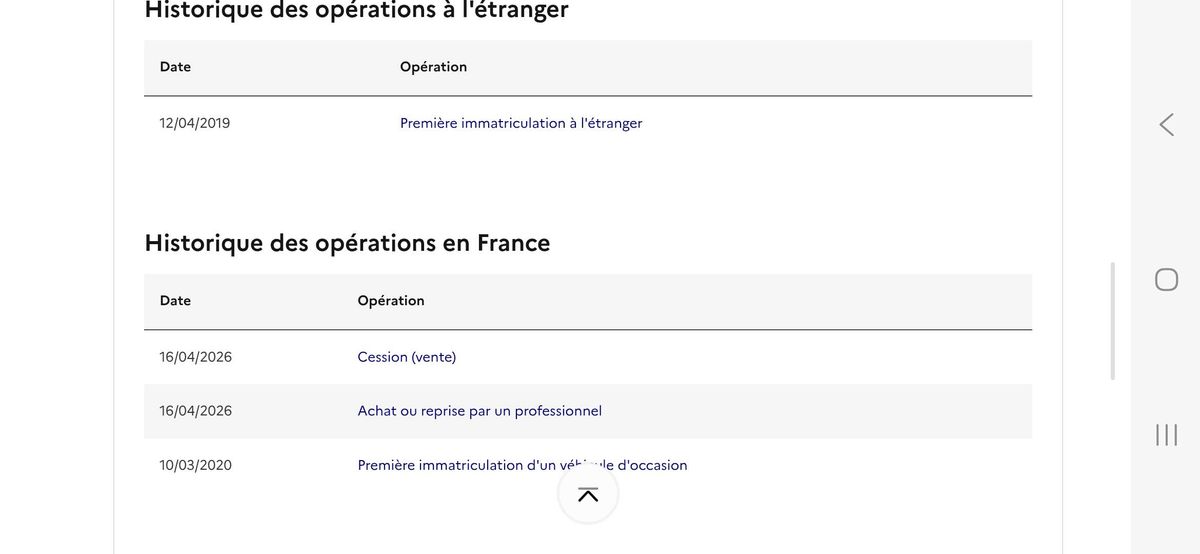The image size is (1200, 554).
Task: Click 'Historique des opérations en France' heading
Action: pyautogui.click(x=347, y=243)
